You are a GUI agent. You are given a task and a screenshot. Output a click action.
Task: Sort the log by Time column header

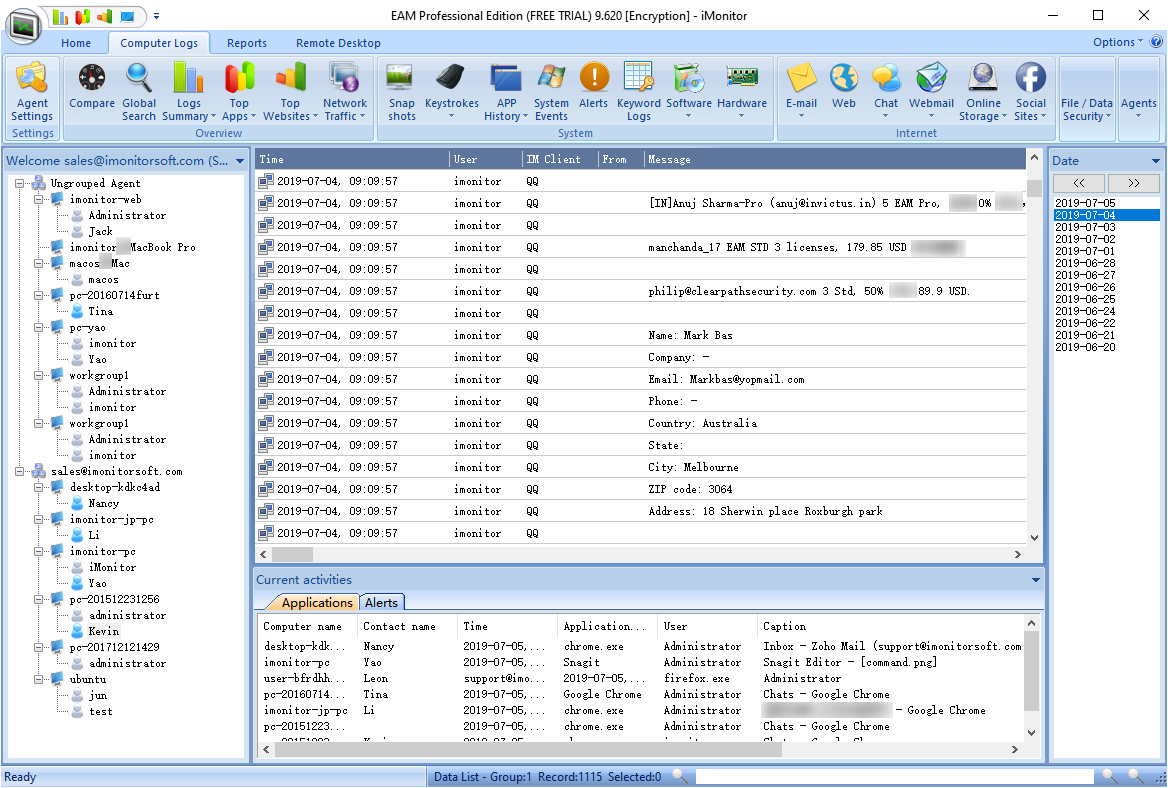coord(352,159)
